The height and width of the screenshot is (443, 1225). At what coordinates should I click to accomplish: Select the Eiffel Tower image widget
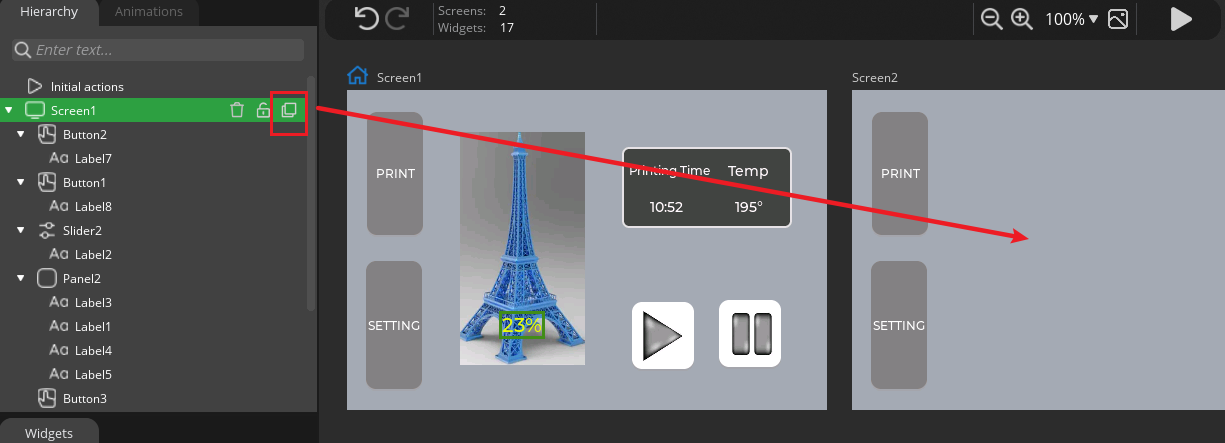[522, 248]
